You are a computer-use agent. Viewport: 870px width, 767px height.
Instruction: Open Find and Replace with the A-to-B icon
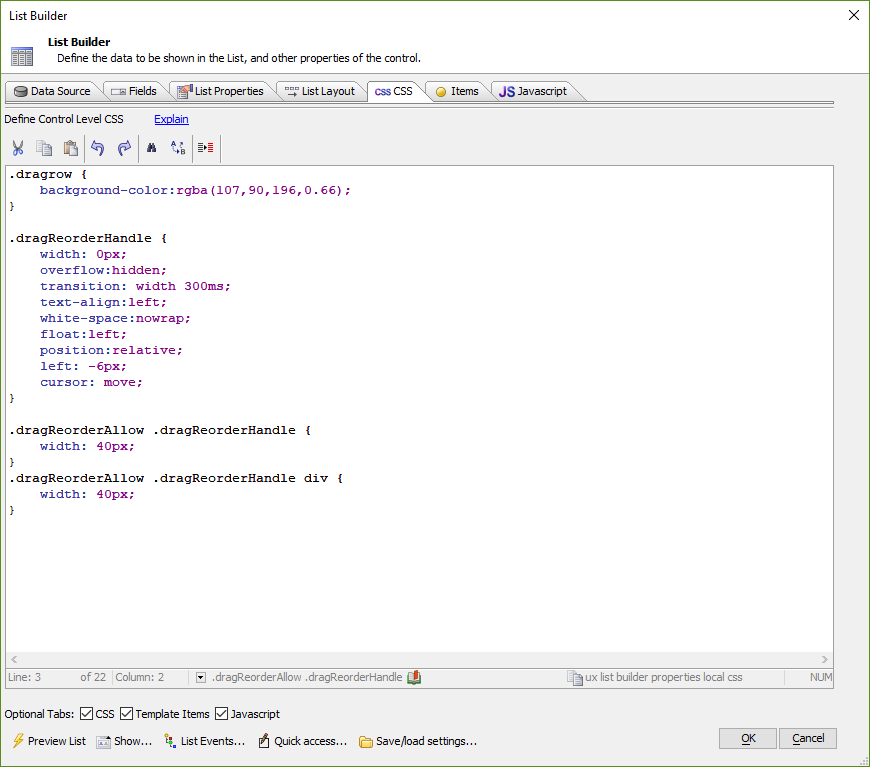(x=178, y=148)
